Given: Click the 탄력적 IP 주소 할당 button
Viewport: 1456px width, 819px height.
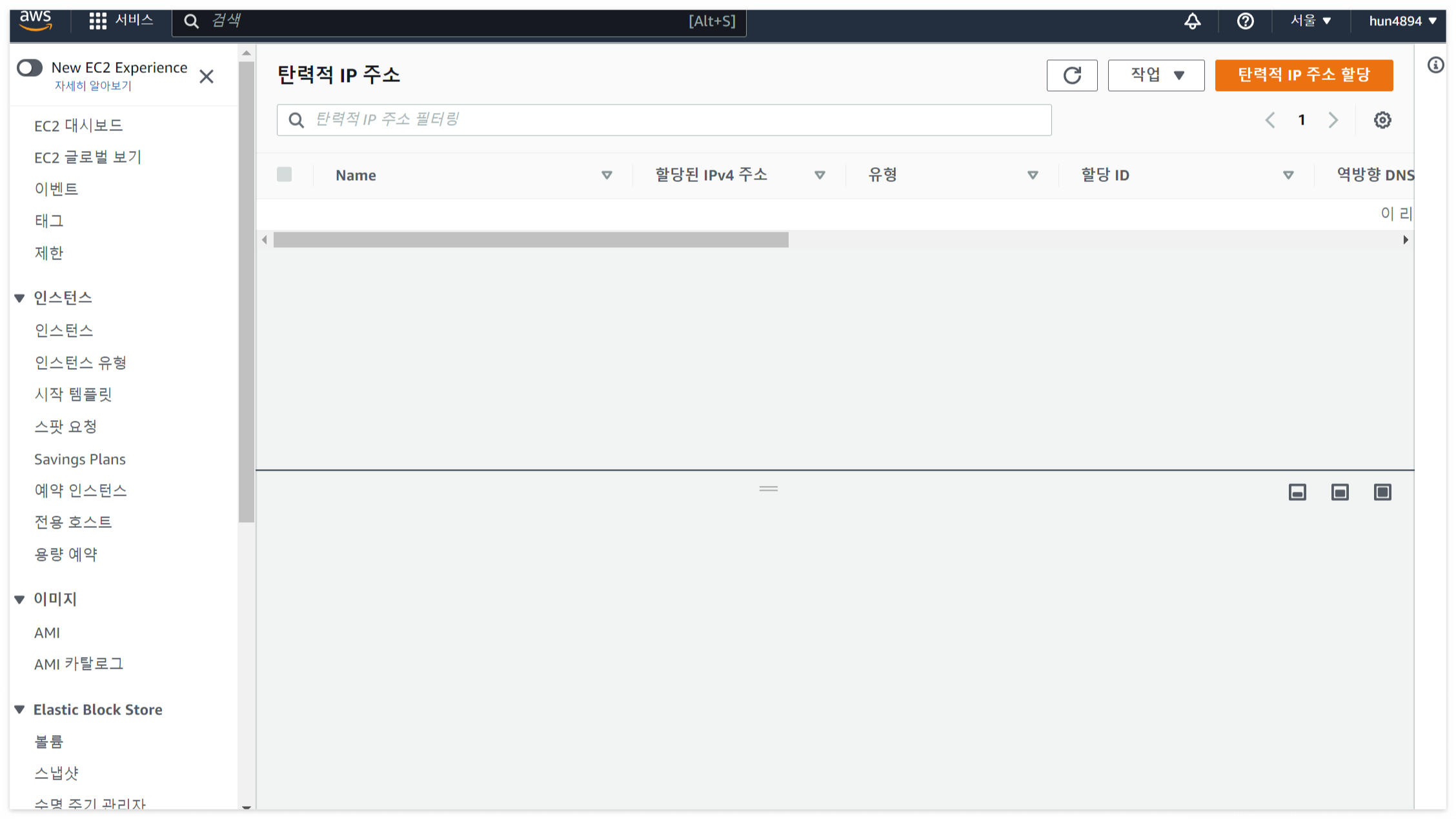Looking at the screenshot, I should tap(1303, 76).
